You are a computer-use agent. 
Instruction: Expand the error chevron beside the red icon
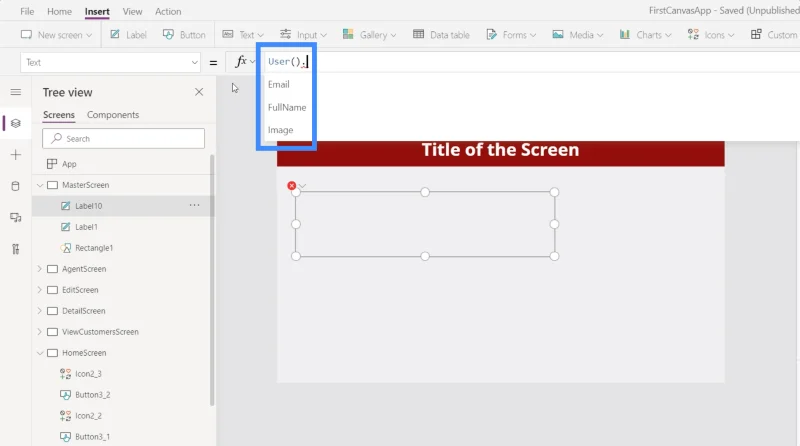pyautogui.click(x=302, y=186)
